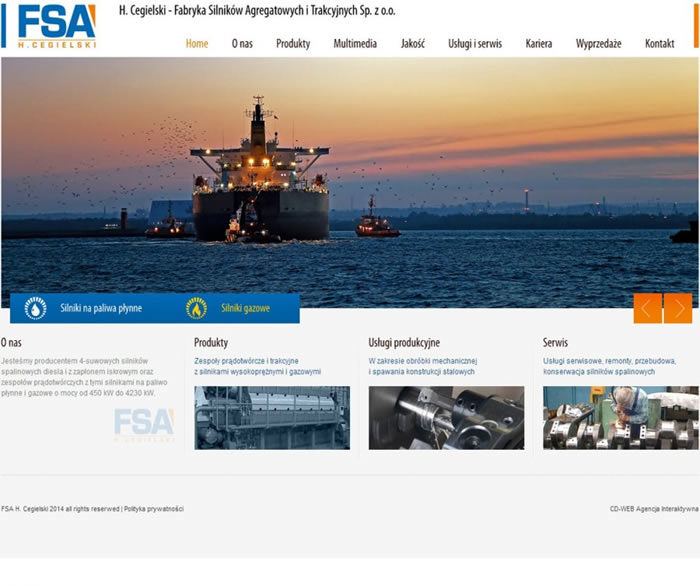The width and height of the screenshot is (700, 586).
Task: Go to the O nas menu page
Action: point(242,43)
